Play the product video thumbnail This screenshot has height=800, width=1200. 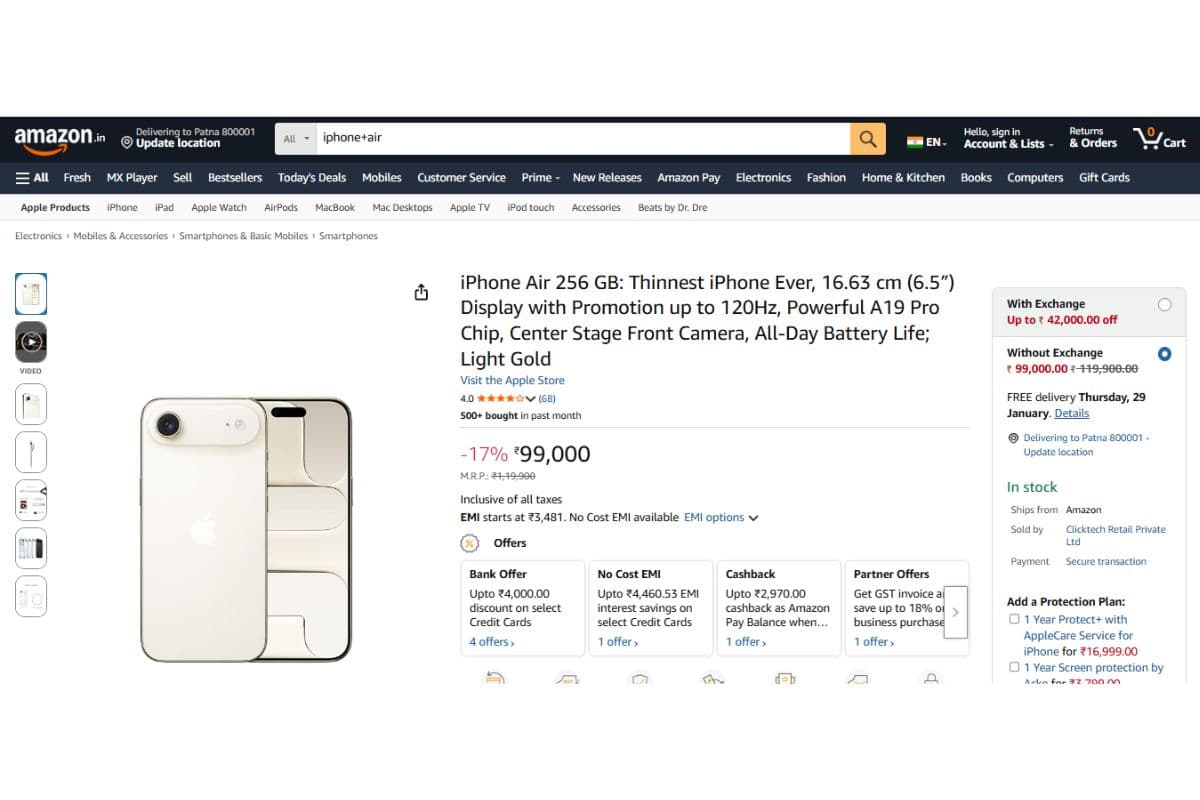30,343
